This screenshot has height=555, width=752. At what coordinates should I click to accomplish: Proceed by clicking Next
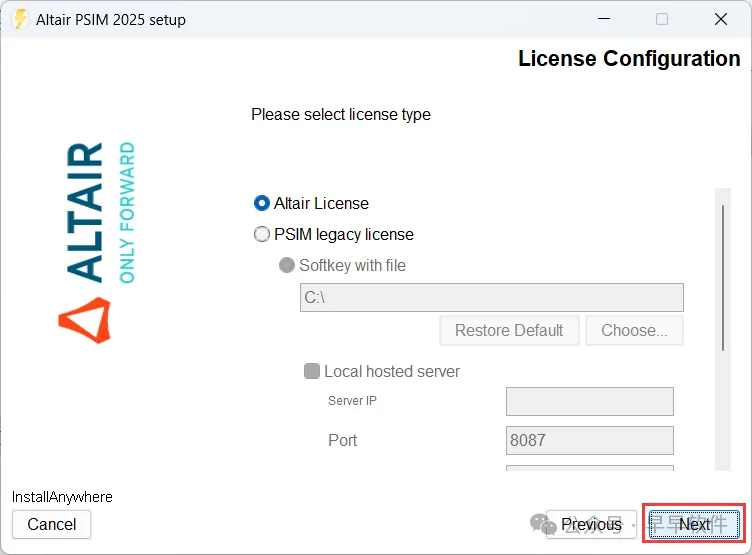pos(694,524)
